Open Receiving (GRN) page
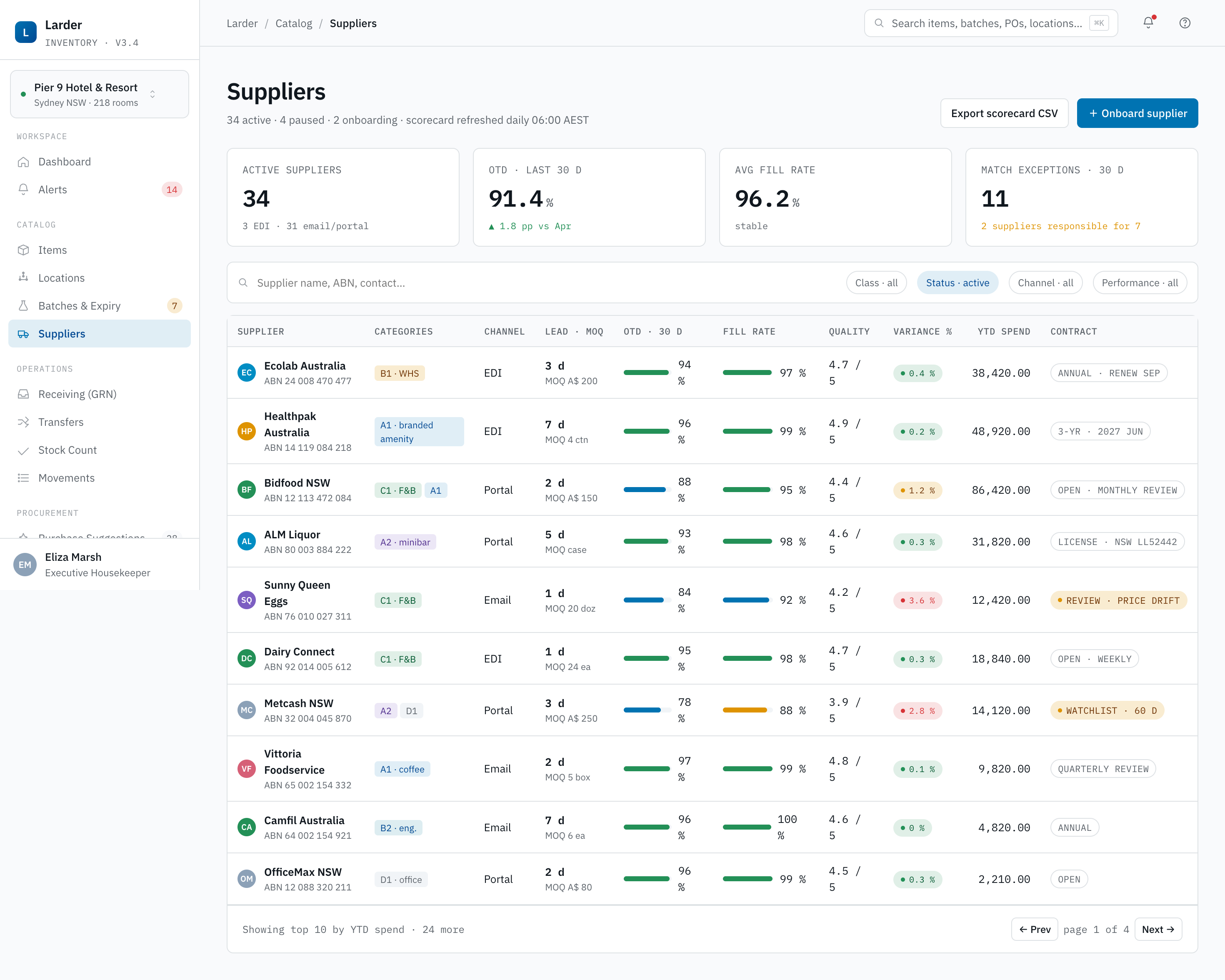 coord(100,394)
